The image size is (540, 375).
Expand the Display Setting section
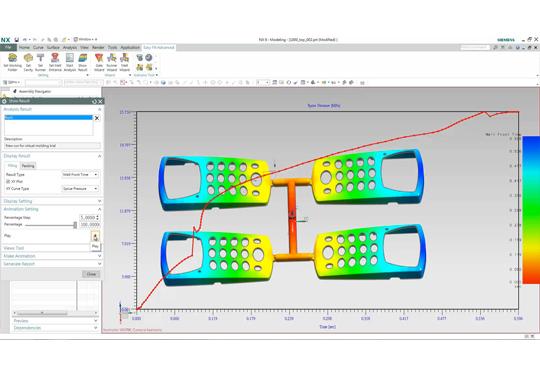[x=52, y=201]
